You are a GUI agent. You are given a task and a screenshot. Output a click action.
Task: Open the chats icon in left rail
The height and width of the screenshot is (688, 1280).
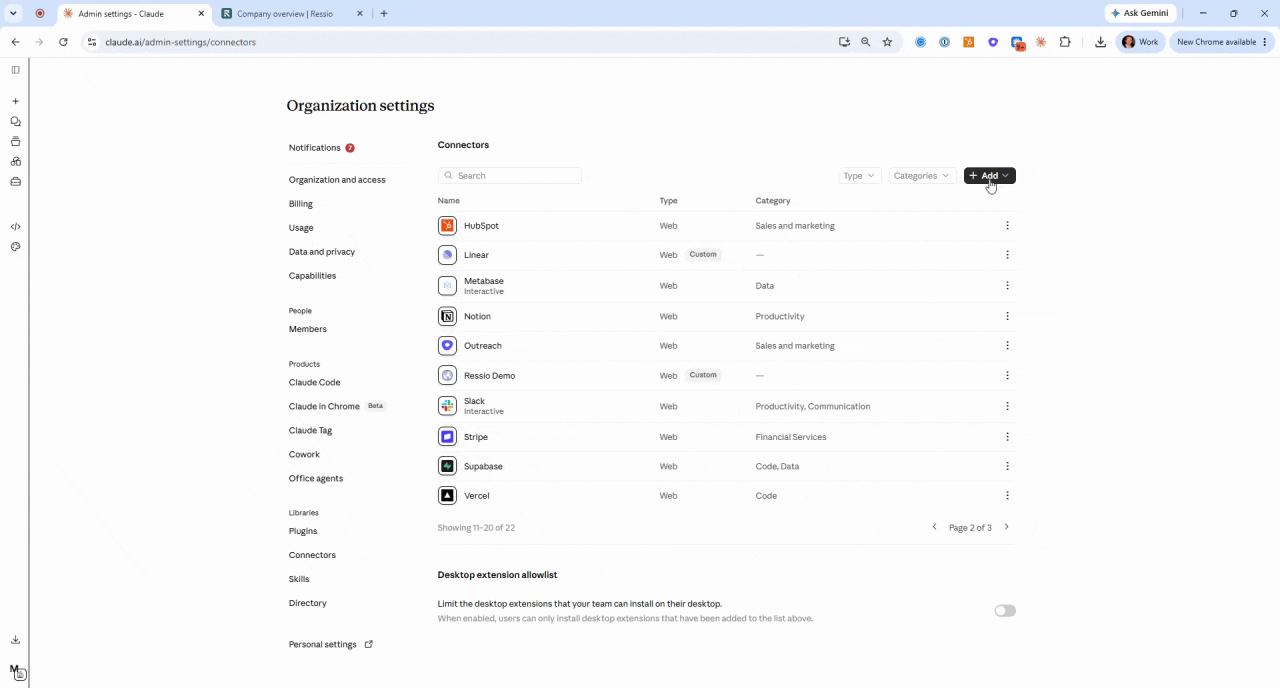click(15, 121)
